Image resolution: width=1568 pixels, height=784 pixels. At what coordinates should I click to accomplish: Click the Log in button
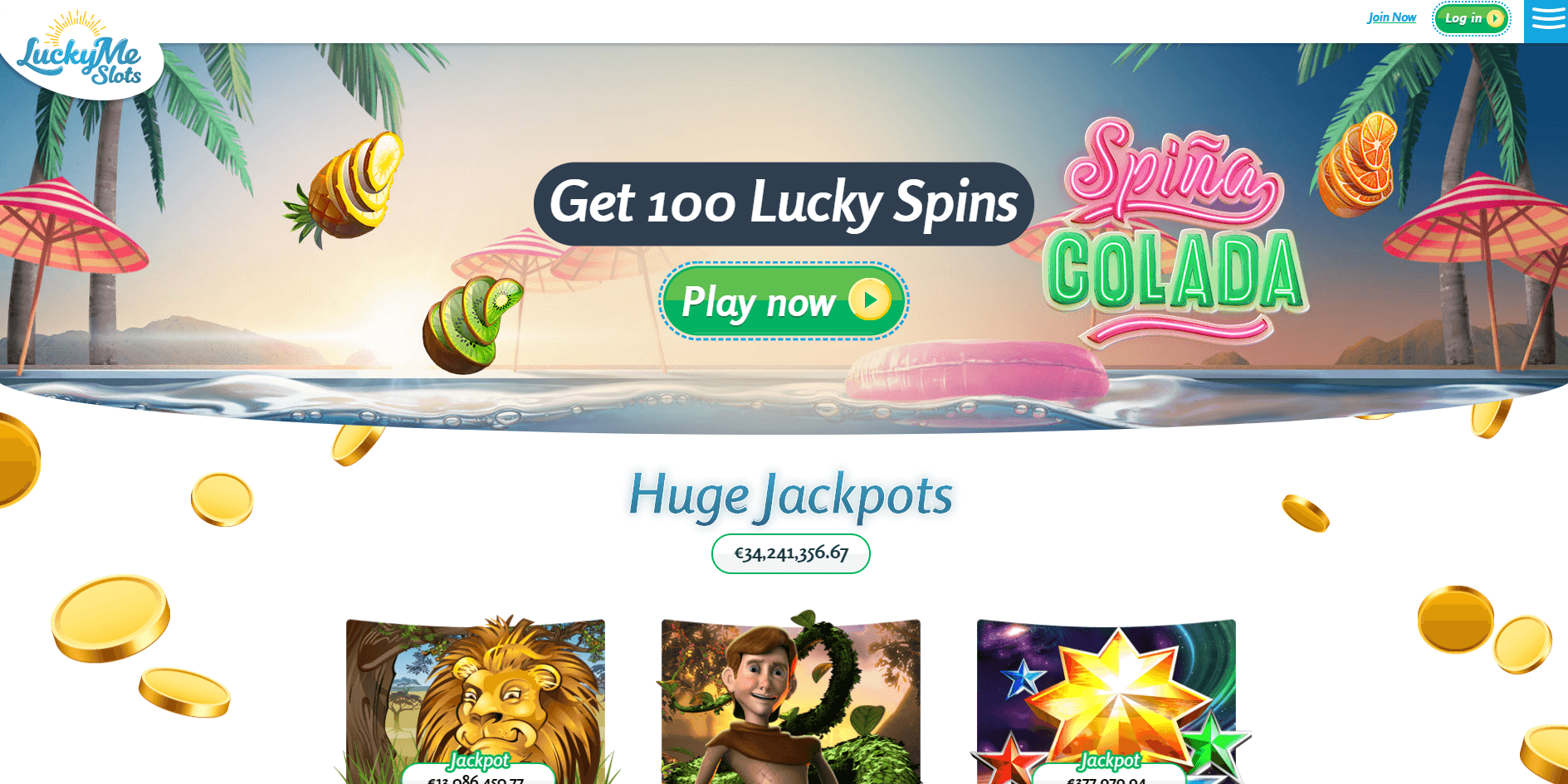point(1472,18)
